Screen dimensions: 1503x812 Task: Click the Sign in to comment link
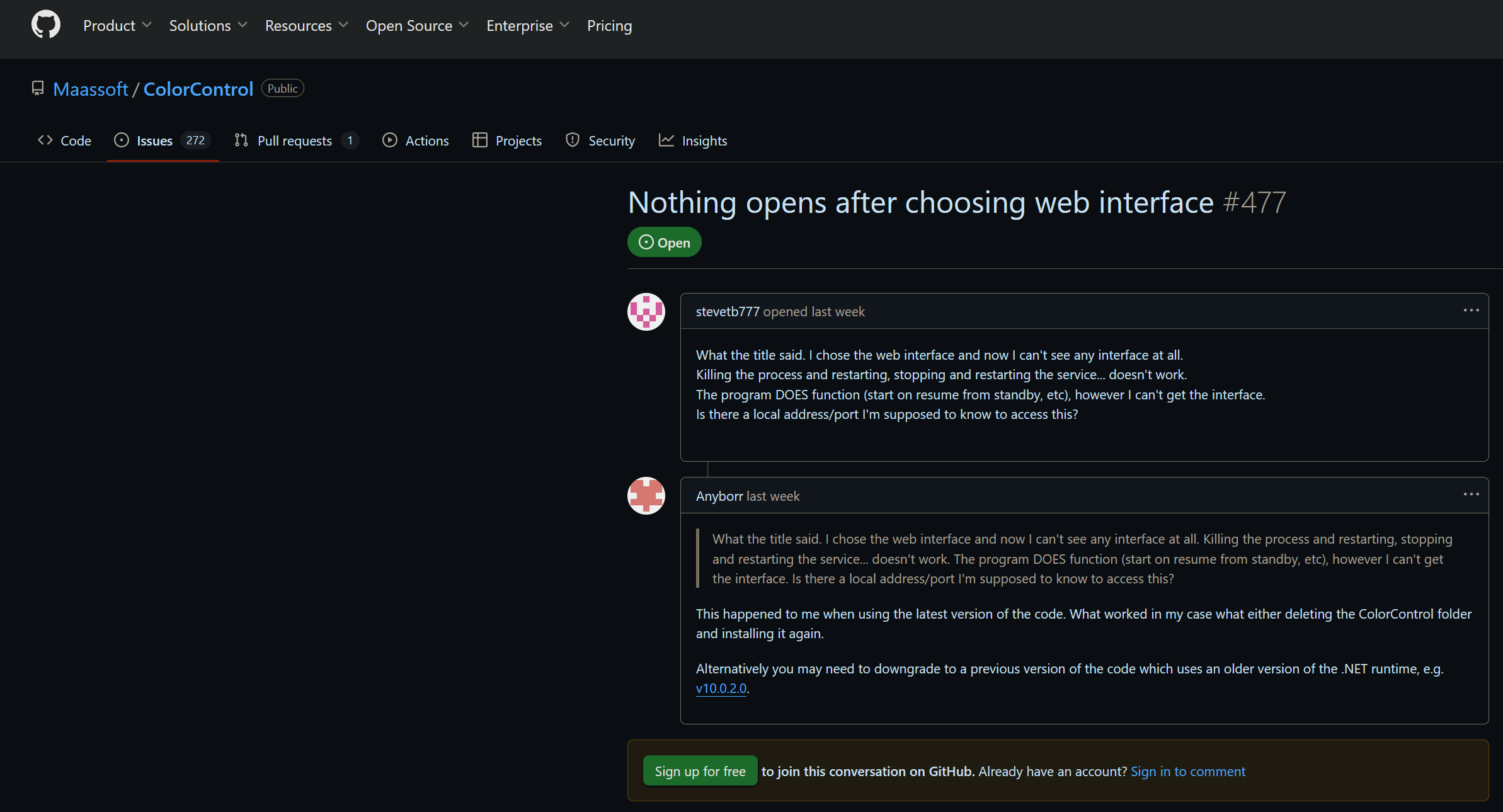click(1187, 771)
